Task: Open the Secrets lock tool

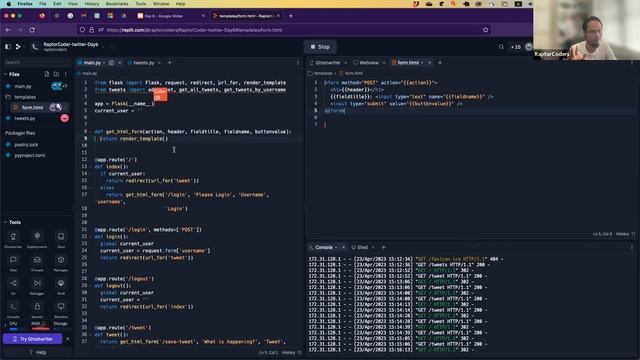Action: pyautogui.click(x=37, y=309)
